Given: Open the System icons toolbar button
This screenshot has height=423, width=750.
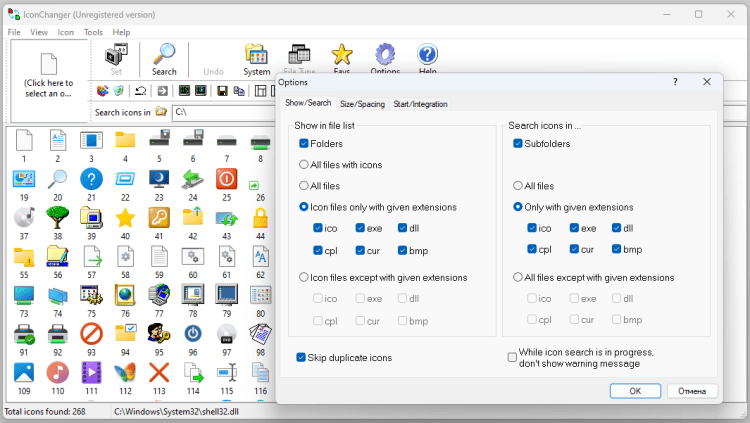Looking at the screenshot, I should [x=256, y=59].
